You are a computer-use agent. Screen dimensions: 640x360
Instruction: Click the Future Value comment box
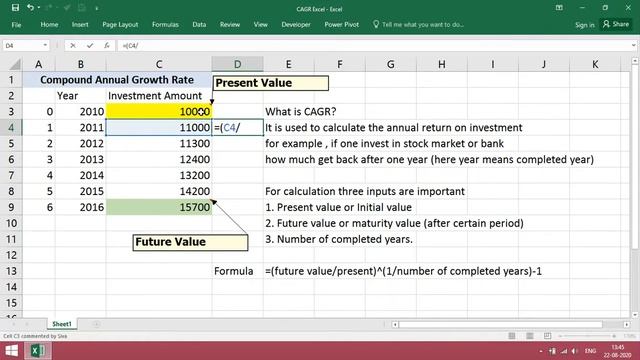[190, 242]
